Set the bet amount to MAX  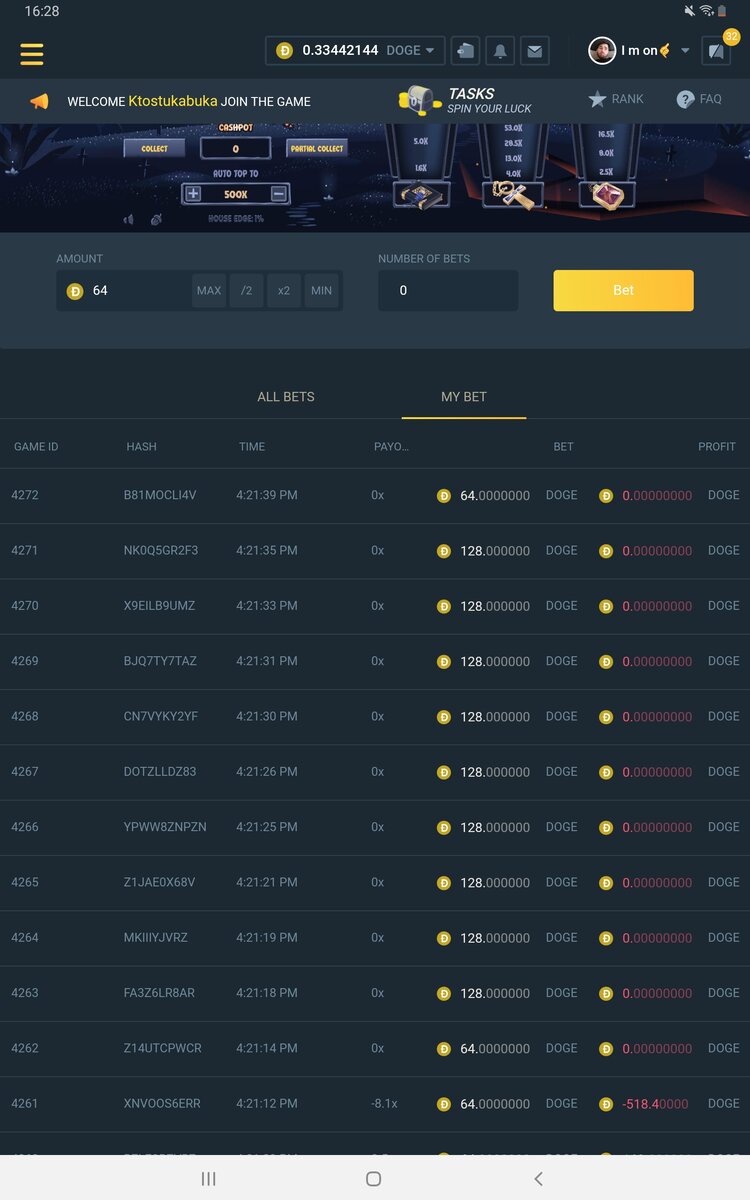click(x=209, y=291)
